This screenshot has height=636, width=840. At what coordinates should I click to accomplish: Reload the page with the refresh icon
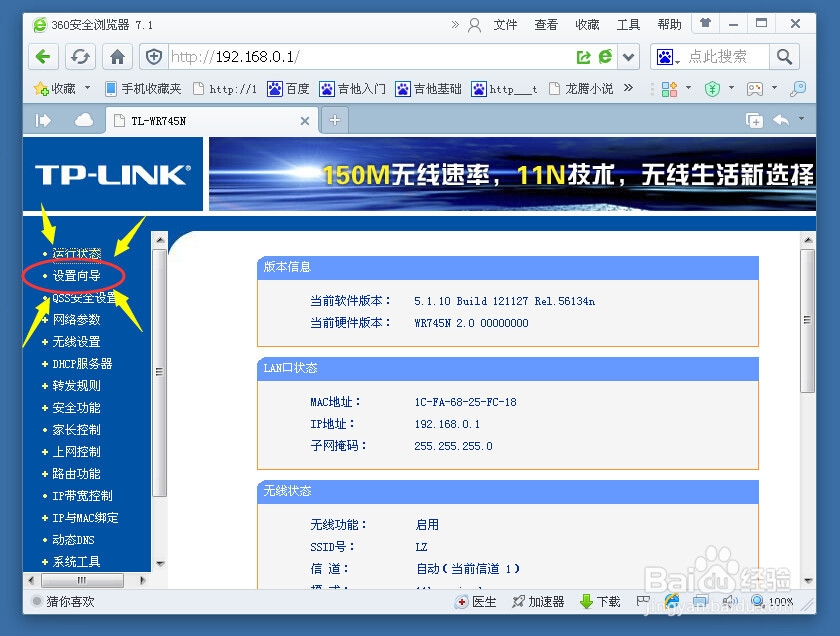(80, 57)
